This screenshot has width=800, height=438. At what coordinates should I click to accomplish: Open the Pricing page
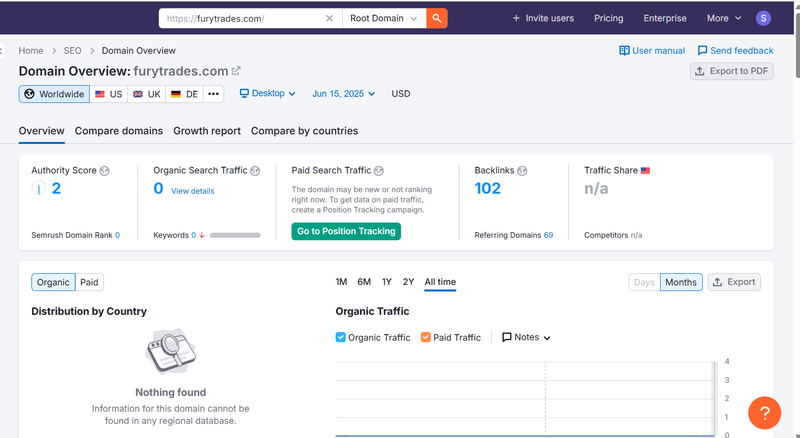(609, 18)
